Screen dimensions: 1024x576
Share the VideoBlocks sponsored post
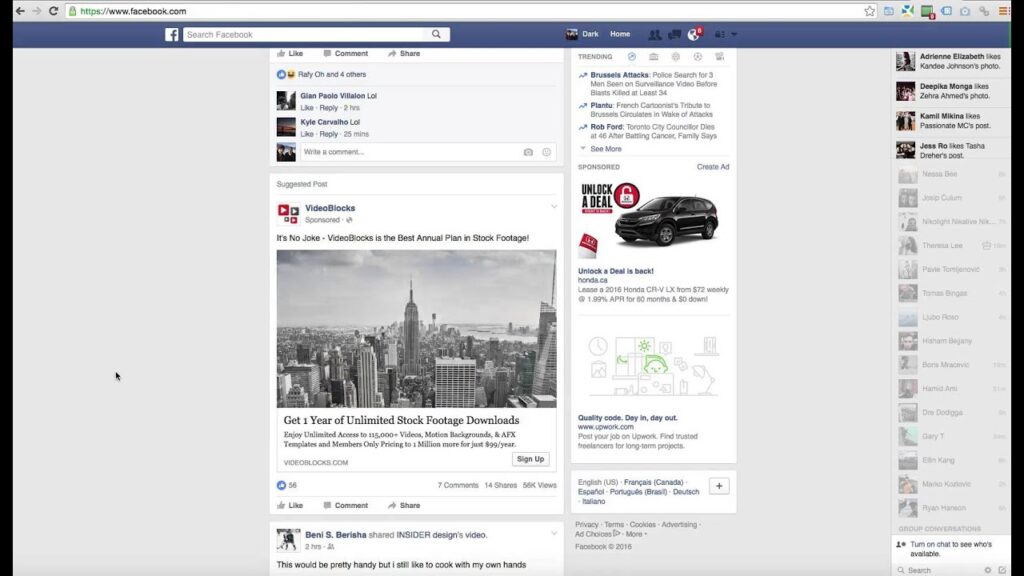click(x=404, y=505)
